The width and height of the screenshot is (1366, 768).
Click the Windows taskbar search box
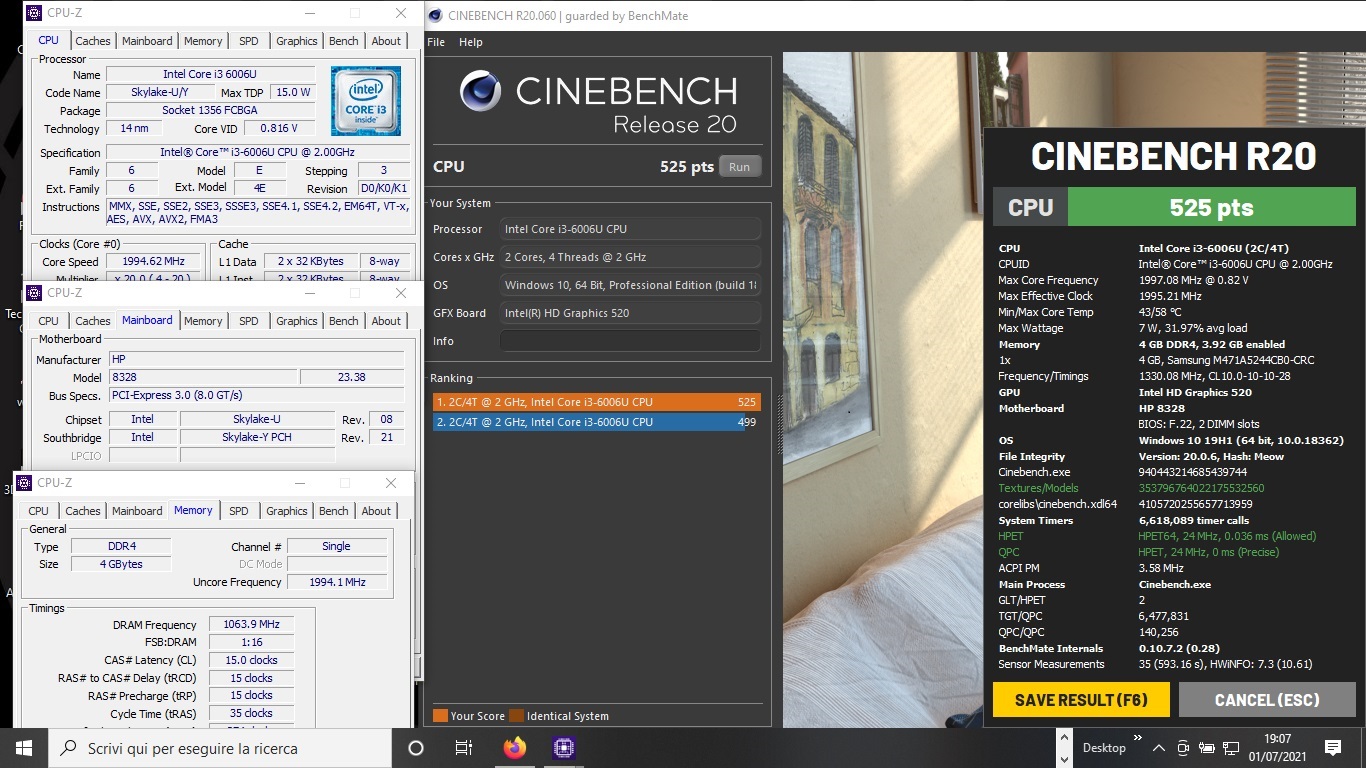click(219, 747)
